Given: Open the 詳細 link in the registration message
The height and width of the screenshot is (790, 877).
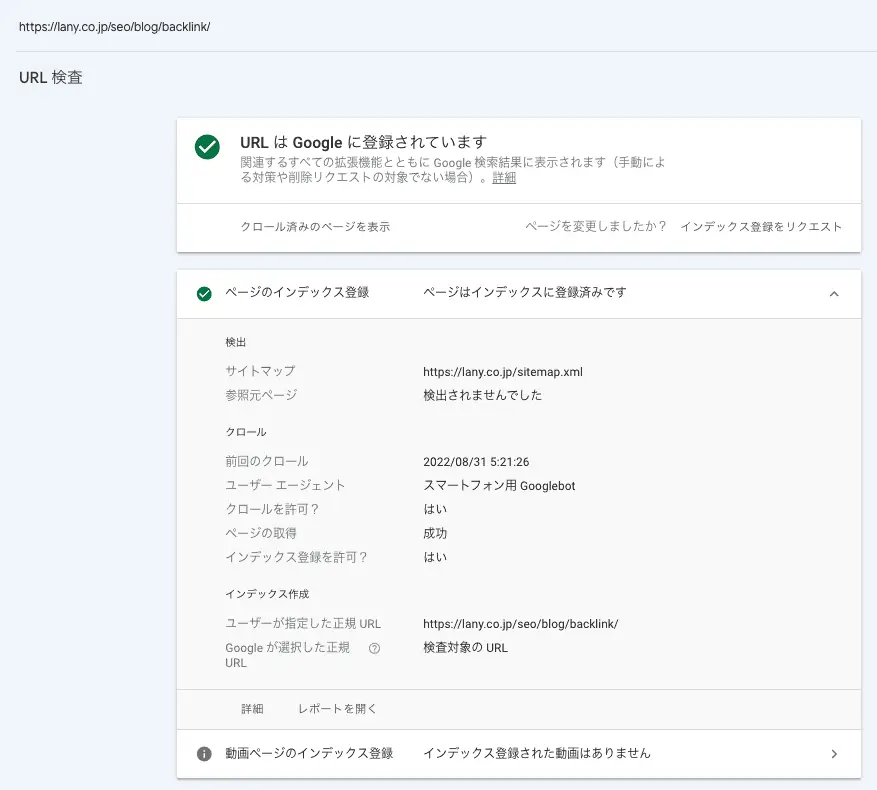Looking at the screenshot, I should [x=504, y=178].
